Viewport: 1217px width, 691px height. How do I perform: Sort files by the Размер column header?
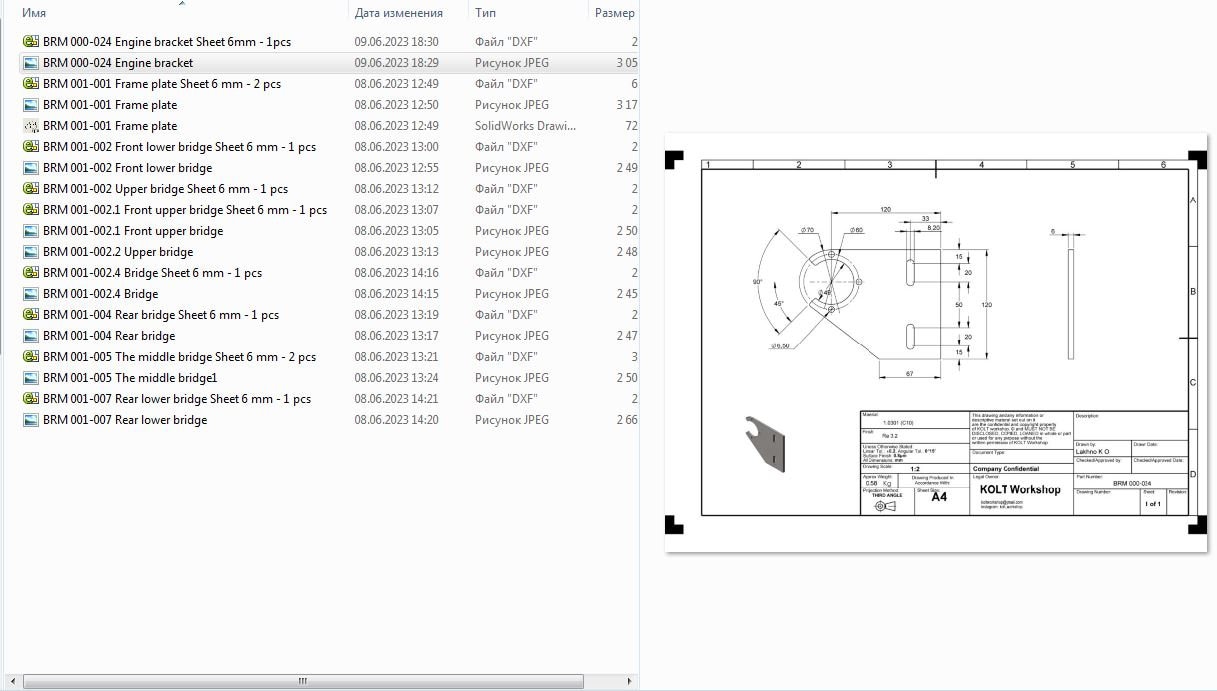click(x=614, y=12)
